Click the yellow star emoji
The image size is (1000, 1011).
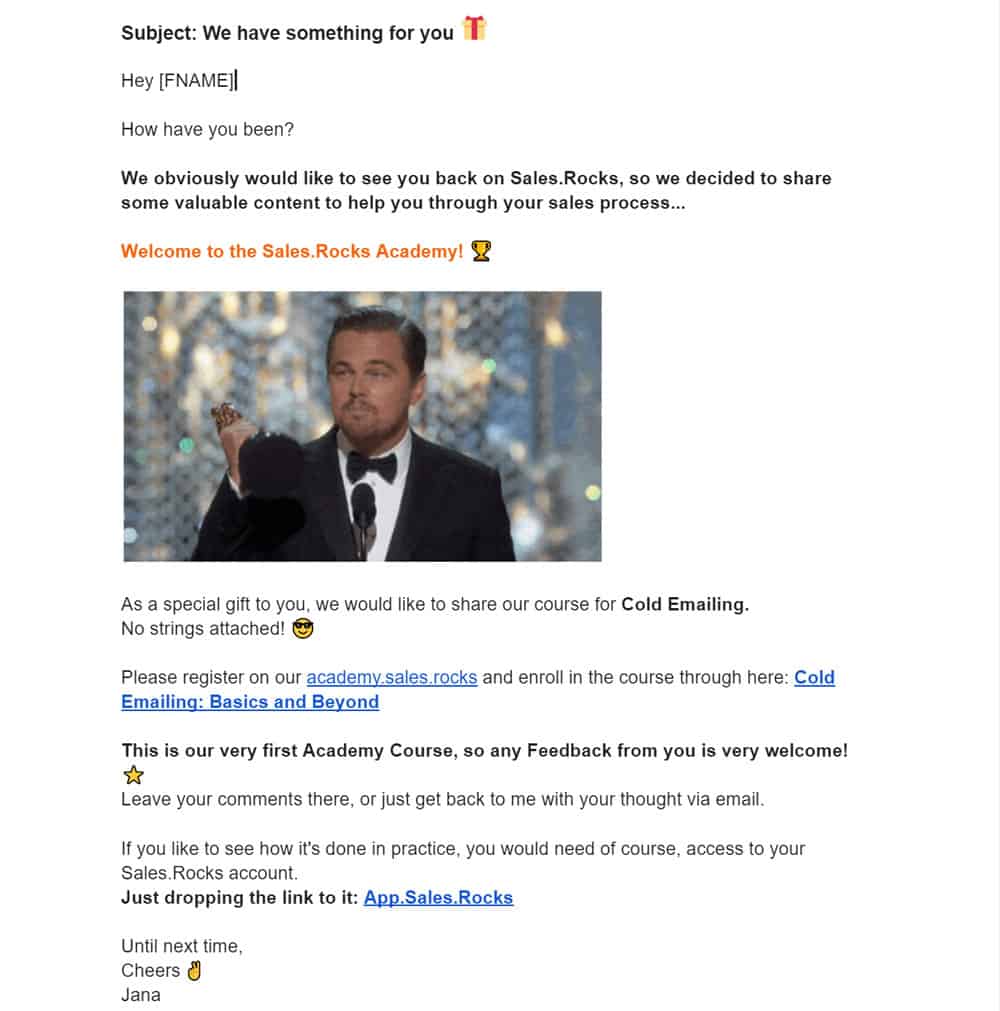pos(133,775)
